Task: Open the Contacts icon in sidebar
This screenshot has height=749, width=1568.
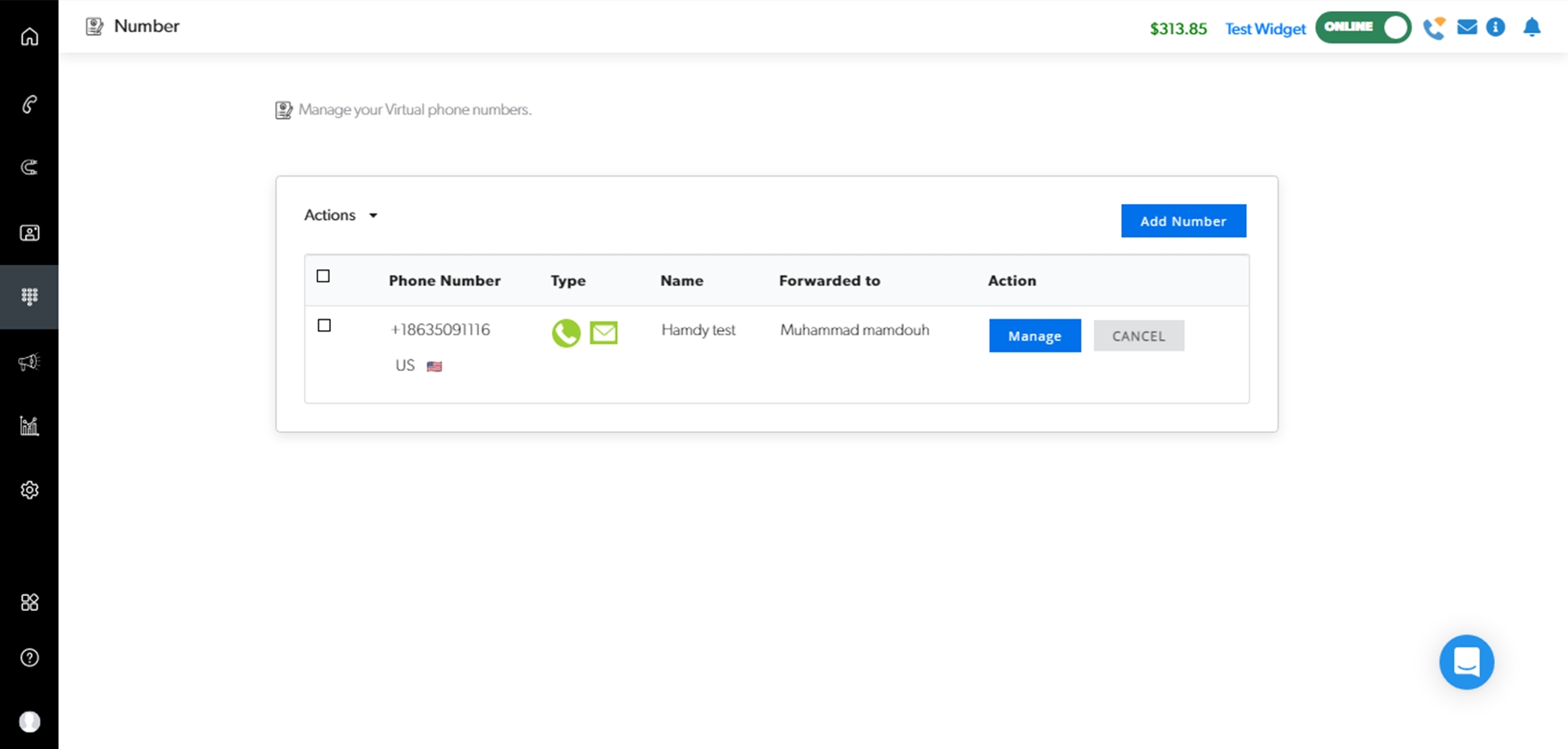Action: pyautogui.click(x=29, y=233)
